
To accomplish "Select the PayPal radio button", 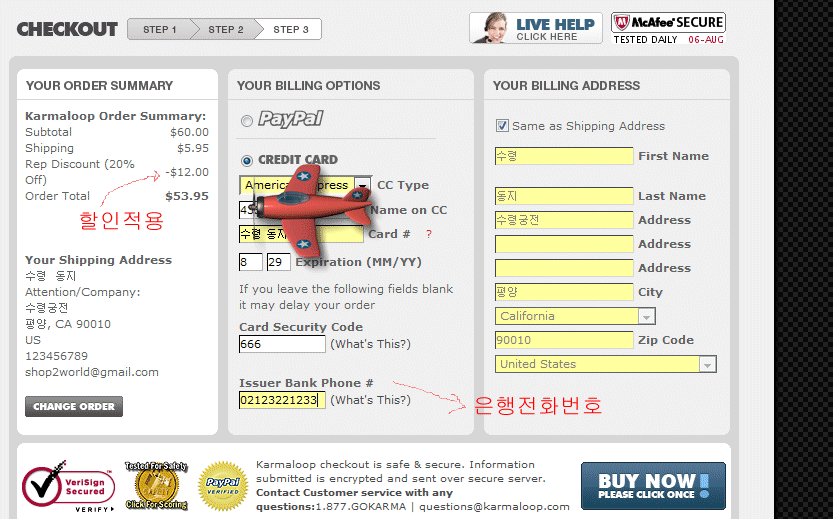I will [x=246, y=121].
